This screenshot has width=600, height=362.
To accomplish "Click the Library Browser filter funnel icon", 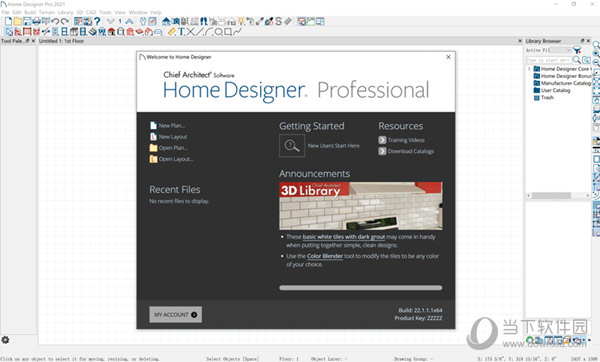I will [577, 50].
